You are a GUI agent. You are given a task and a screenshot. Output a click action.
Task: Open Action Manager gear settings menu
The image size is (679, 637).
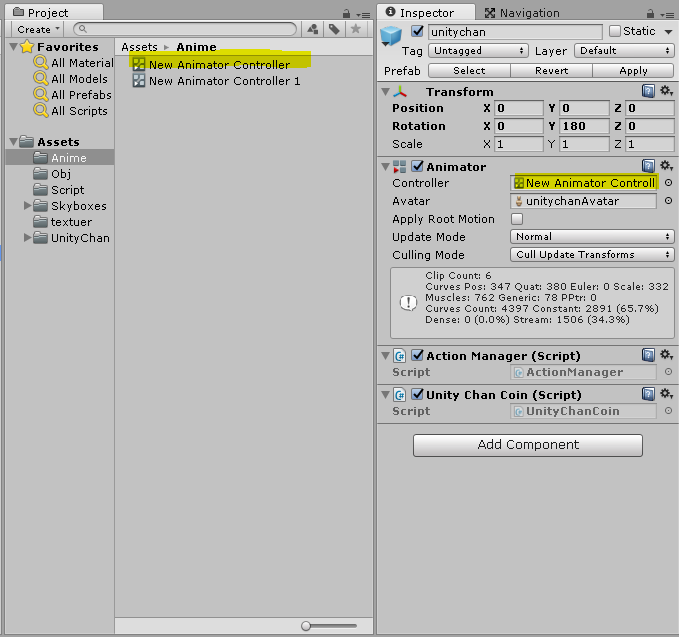point(666,355)
